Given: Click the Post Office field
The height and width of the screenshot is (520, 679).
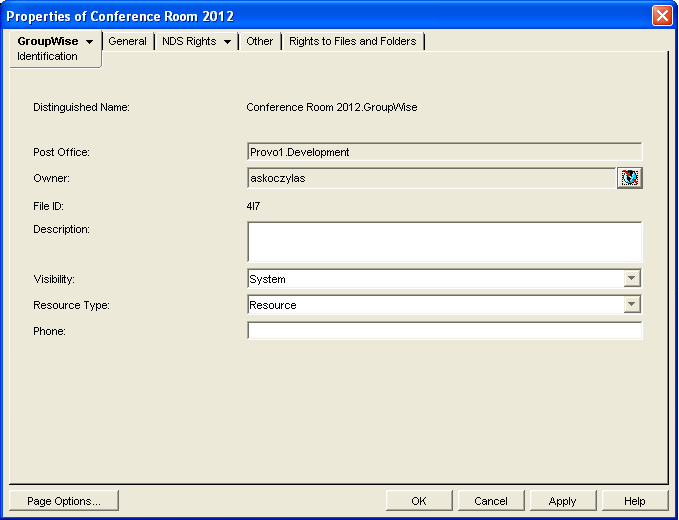Looking at the screenshot, I should (444, 152).
